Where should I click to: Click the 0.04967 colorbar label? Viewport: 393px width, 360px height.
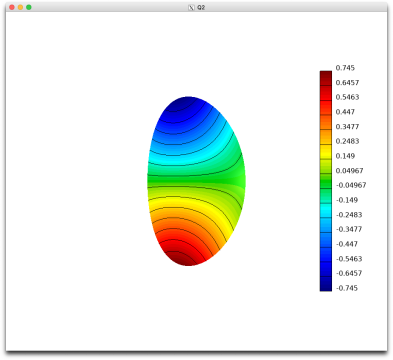(x=349, y=171)
